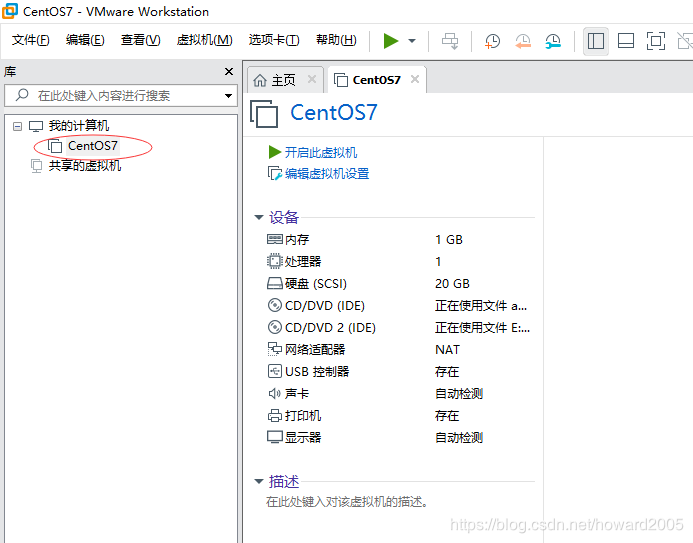The image size is (693, 543).
Task: Open the 编辑(E) menu
Action: (x=85, y=40)
